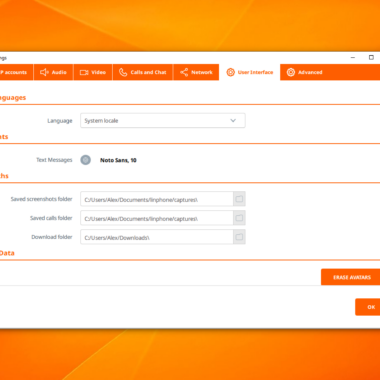Browse for saved calls folder
This screenshot has height=380, width=380.
coord(239,218)
